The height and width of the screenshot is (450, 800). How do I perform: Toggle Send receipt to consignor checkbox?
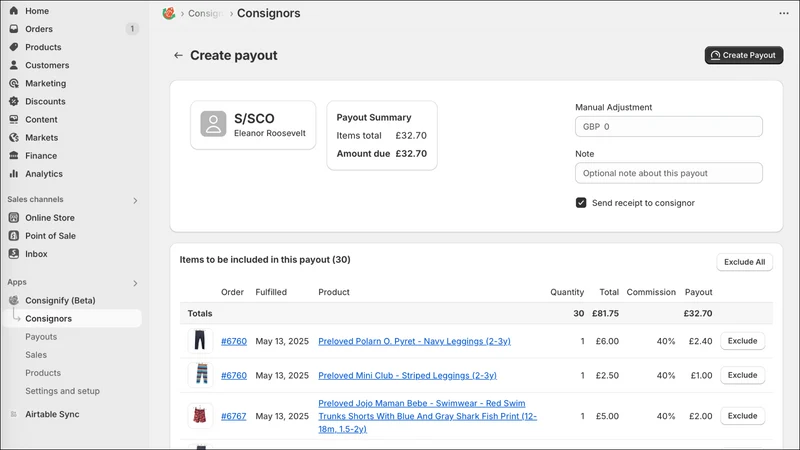click(x=581, y=203)
